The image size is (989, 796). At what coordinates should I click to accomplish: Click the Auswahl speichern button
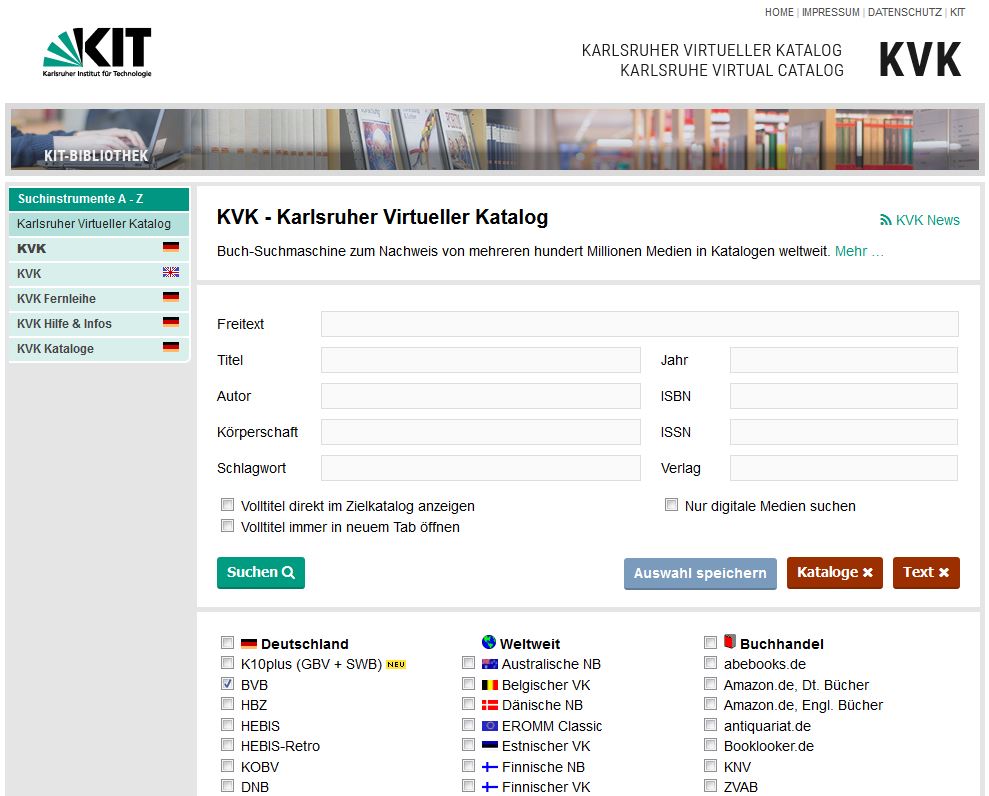tap(700, 573)
